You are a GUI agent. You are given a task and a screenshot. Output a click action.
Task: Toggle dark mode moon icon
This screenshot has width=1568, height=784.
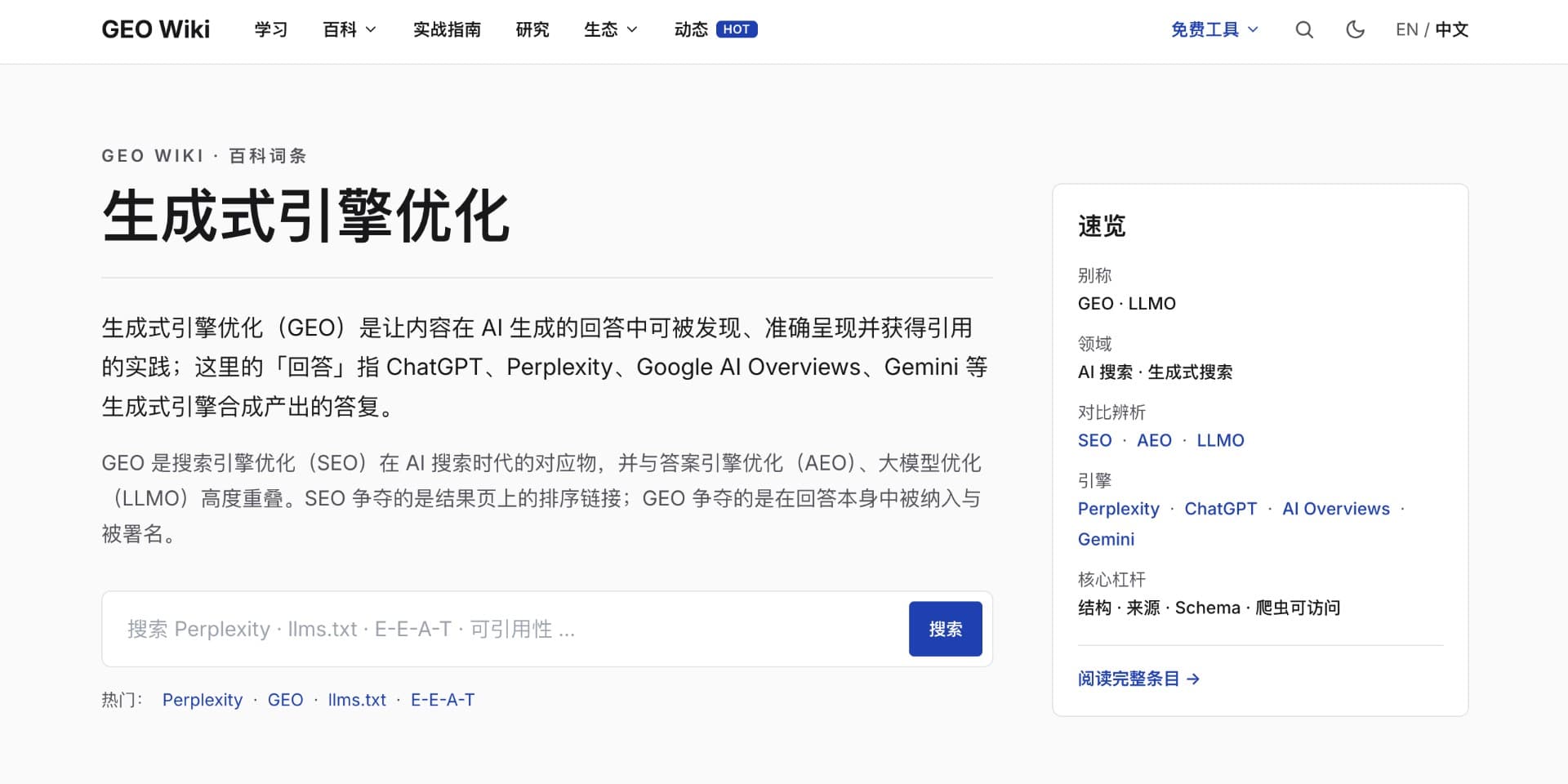click(1355, 30)
